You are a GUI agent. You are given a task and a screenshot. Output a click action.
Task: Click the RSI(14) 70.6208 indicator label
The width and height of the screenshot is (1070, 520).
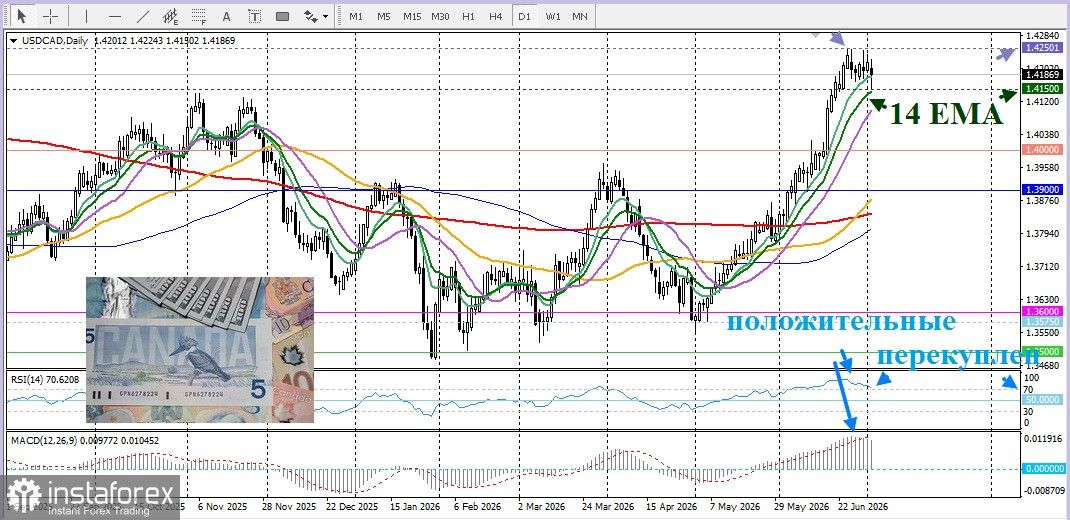click(45, 379)
